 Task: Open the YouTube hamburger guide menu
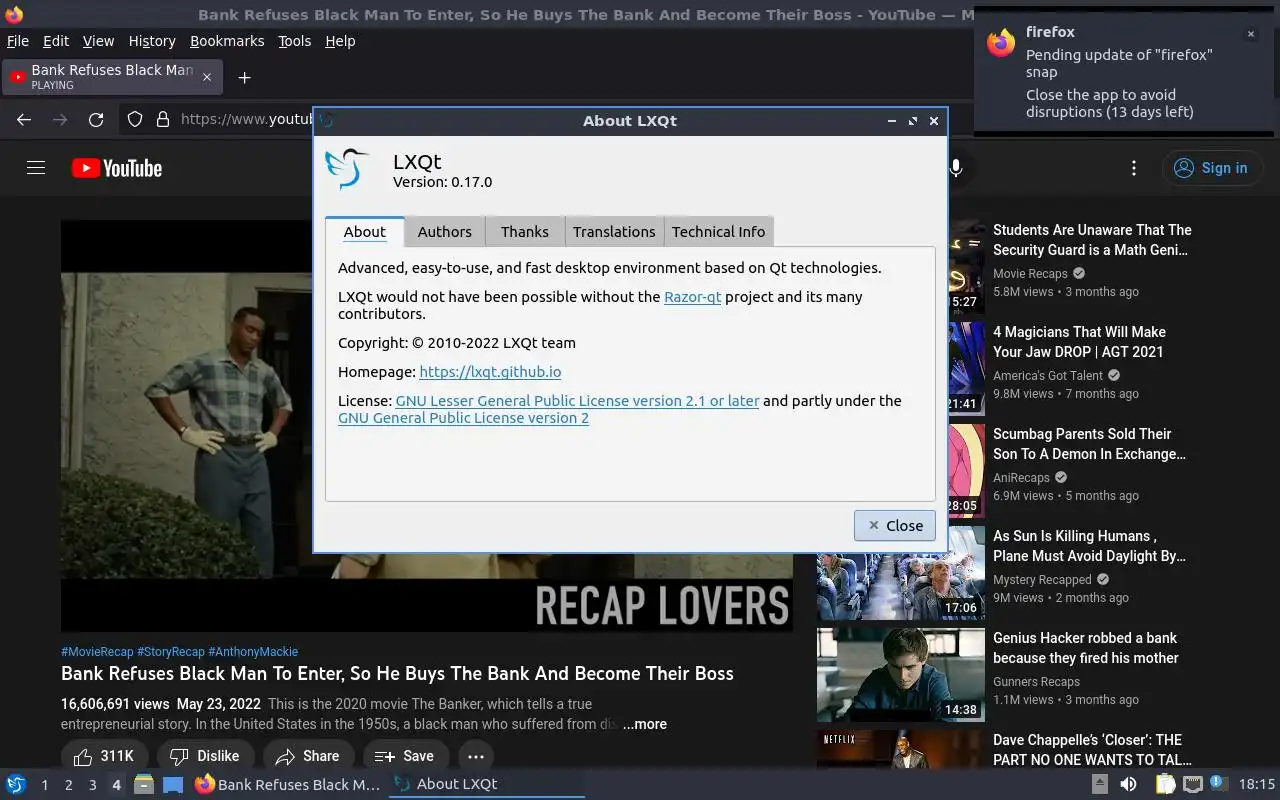point(36,168)
